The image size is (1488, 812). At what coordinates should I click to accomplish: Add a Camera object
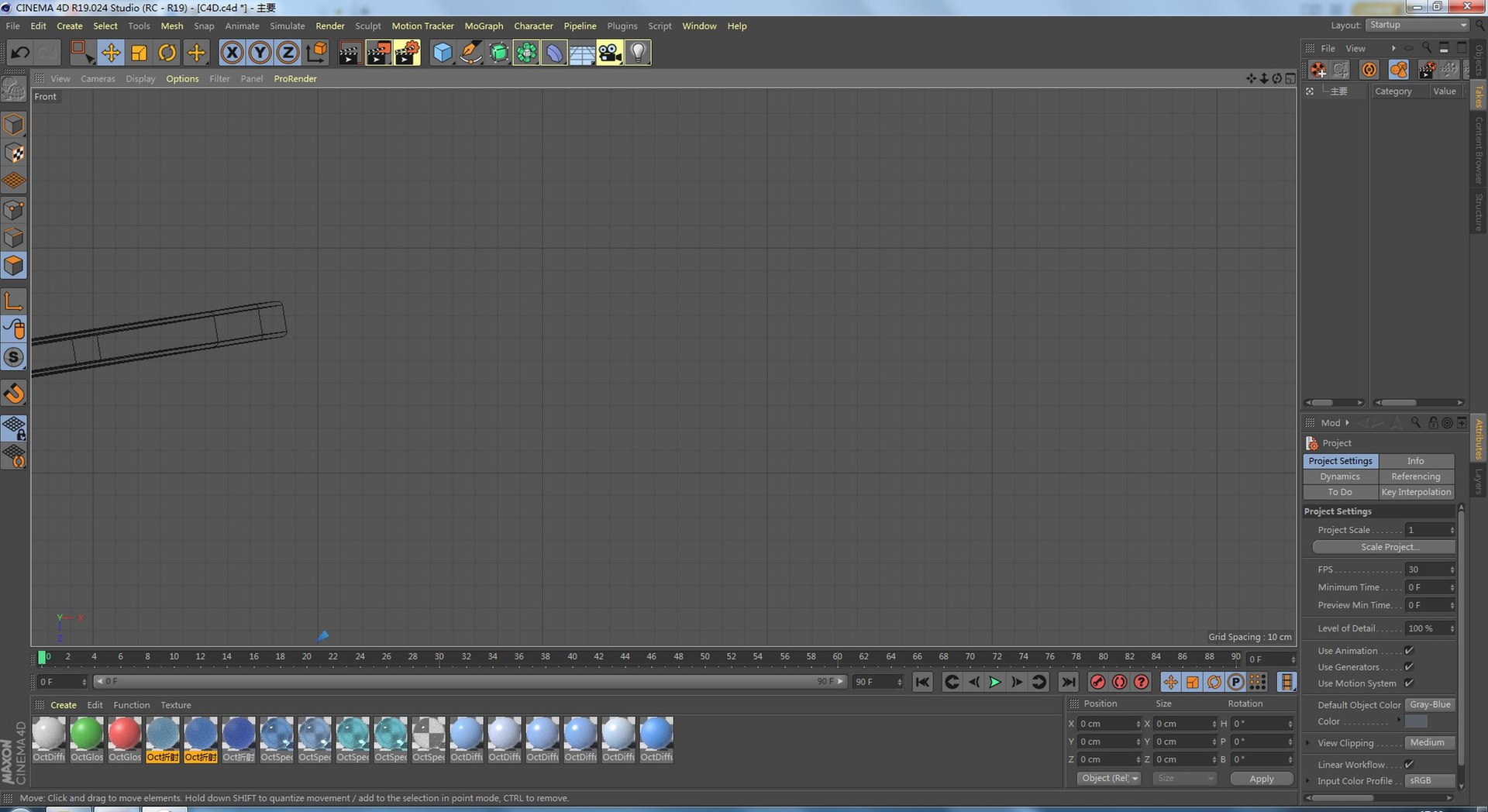(x=609, y=53)
